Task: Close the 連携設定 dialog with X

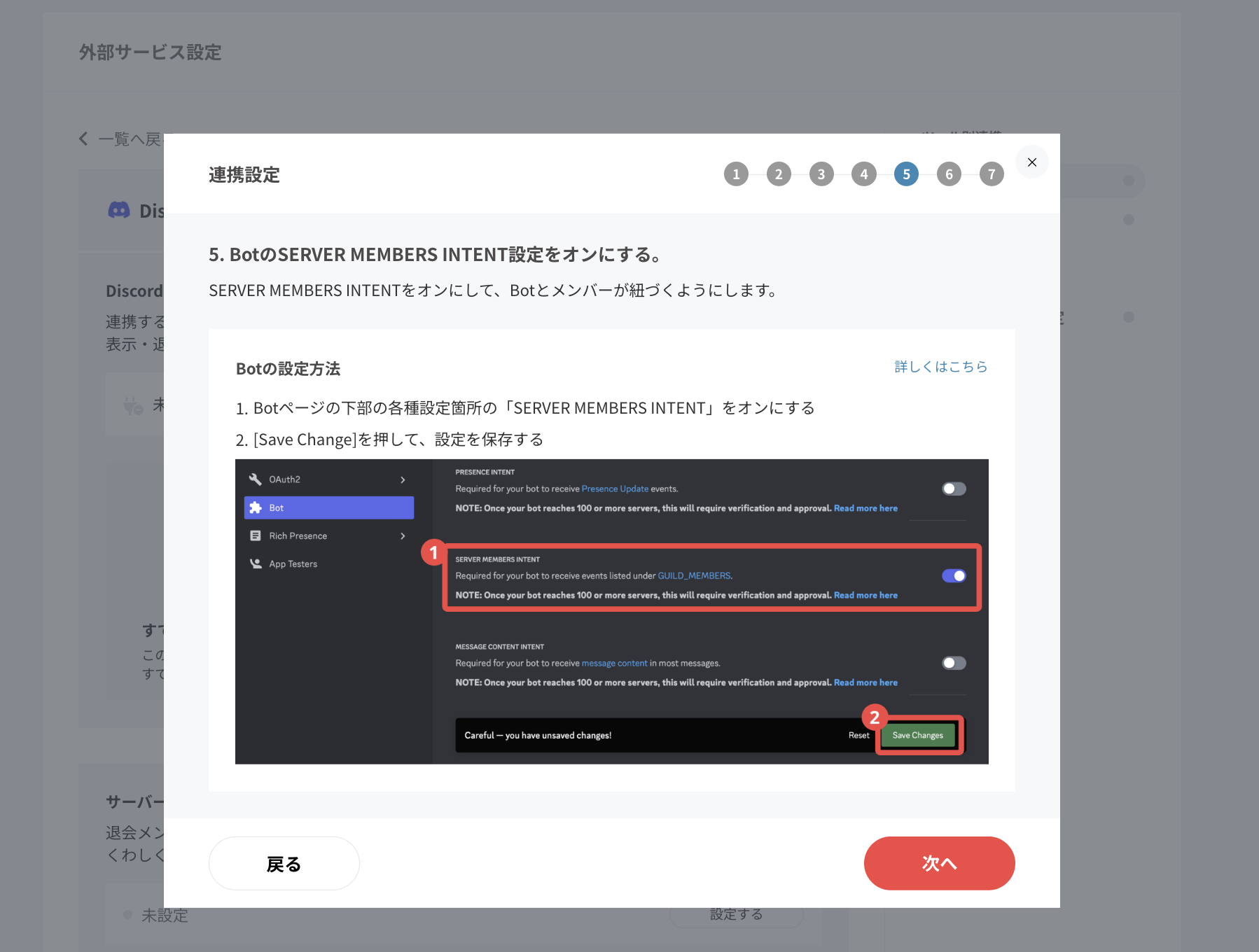Action: (1031, 162)
